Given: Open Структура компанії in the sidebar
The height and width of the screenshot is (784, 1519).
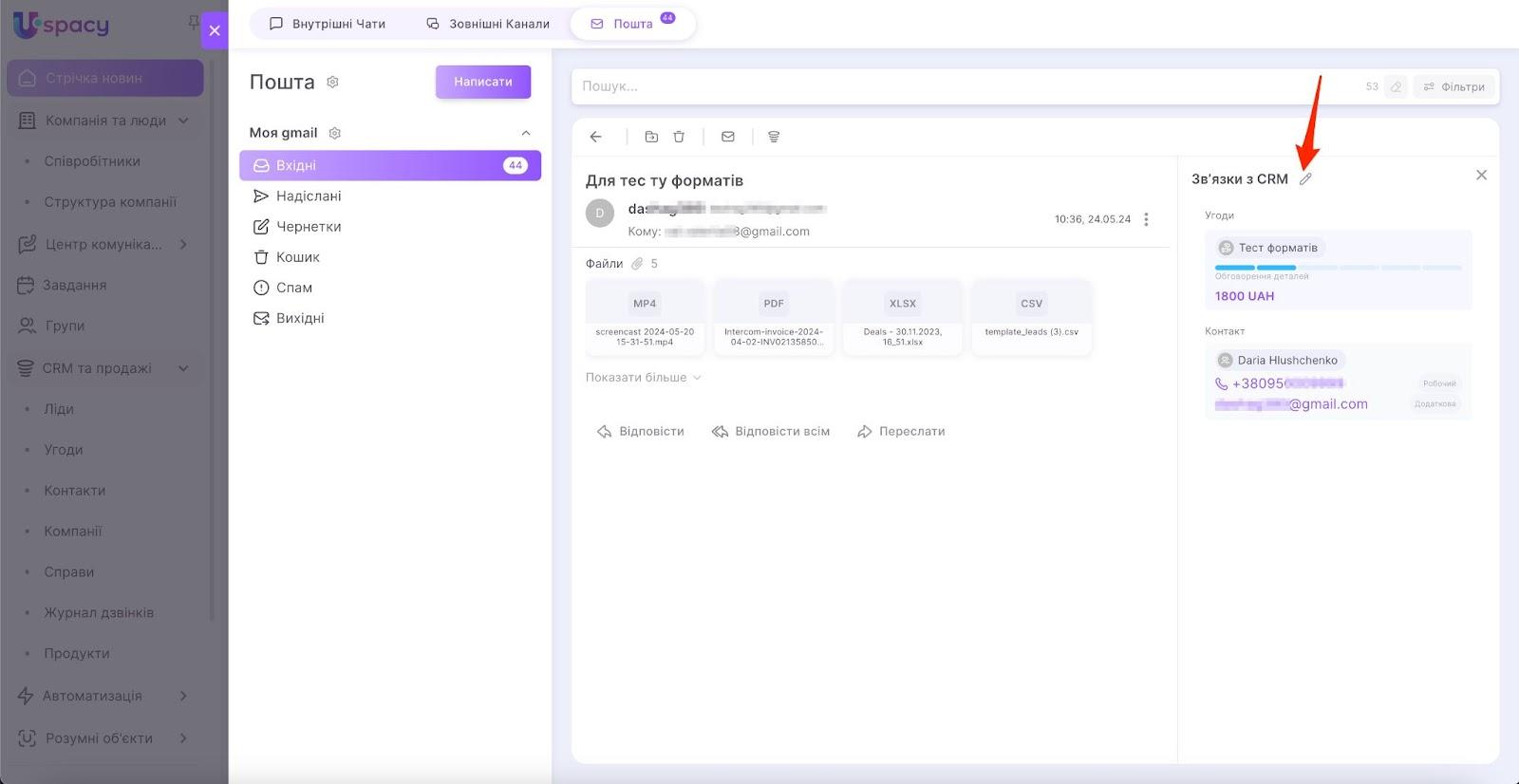Looking at the screenshot, I should (x=110, y=202).
